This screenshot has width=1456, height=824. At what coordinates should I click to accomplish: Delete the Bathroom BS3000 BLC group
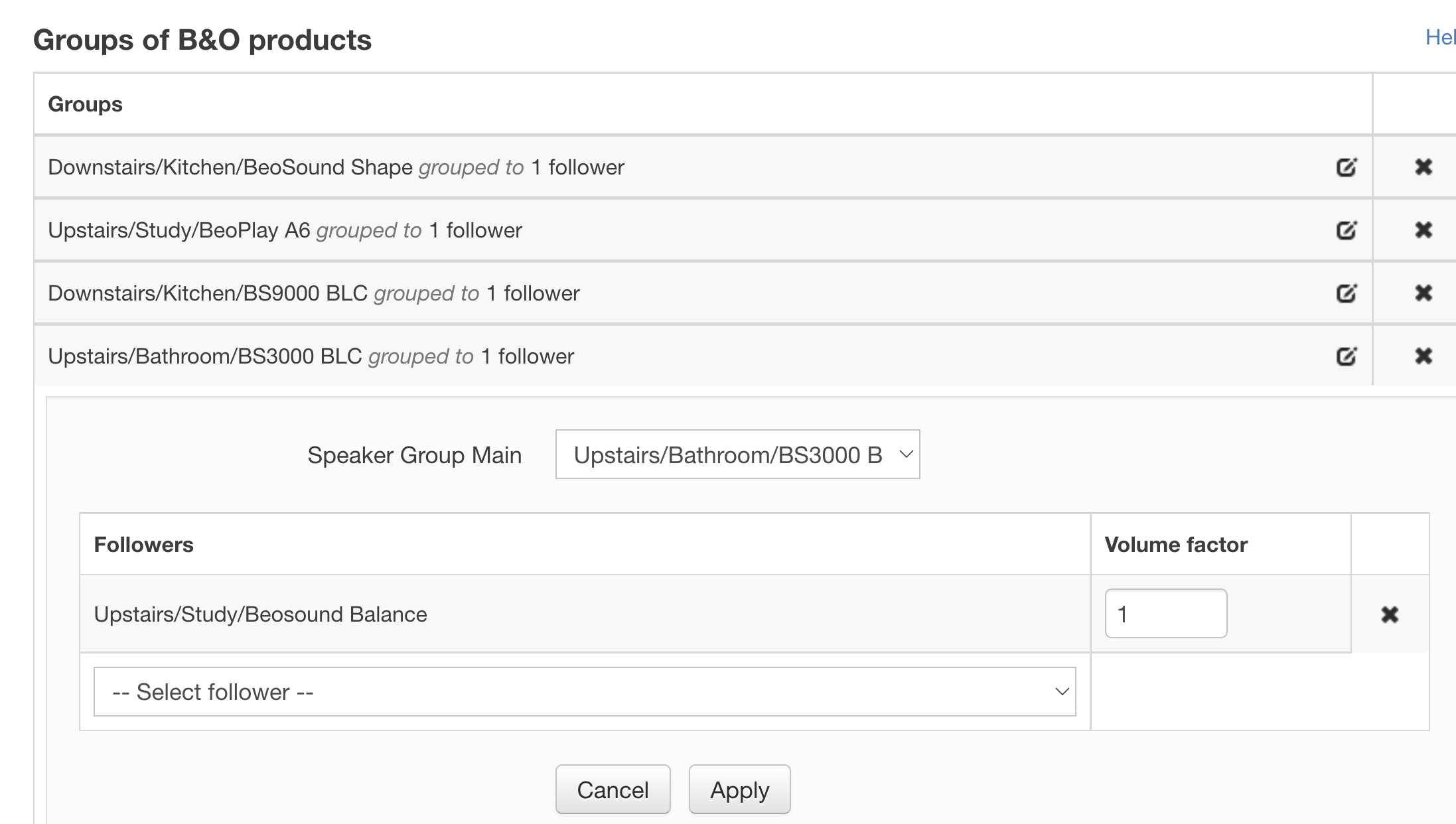[x=1423, y=356]
